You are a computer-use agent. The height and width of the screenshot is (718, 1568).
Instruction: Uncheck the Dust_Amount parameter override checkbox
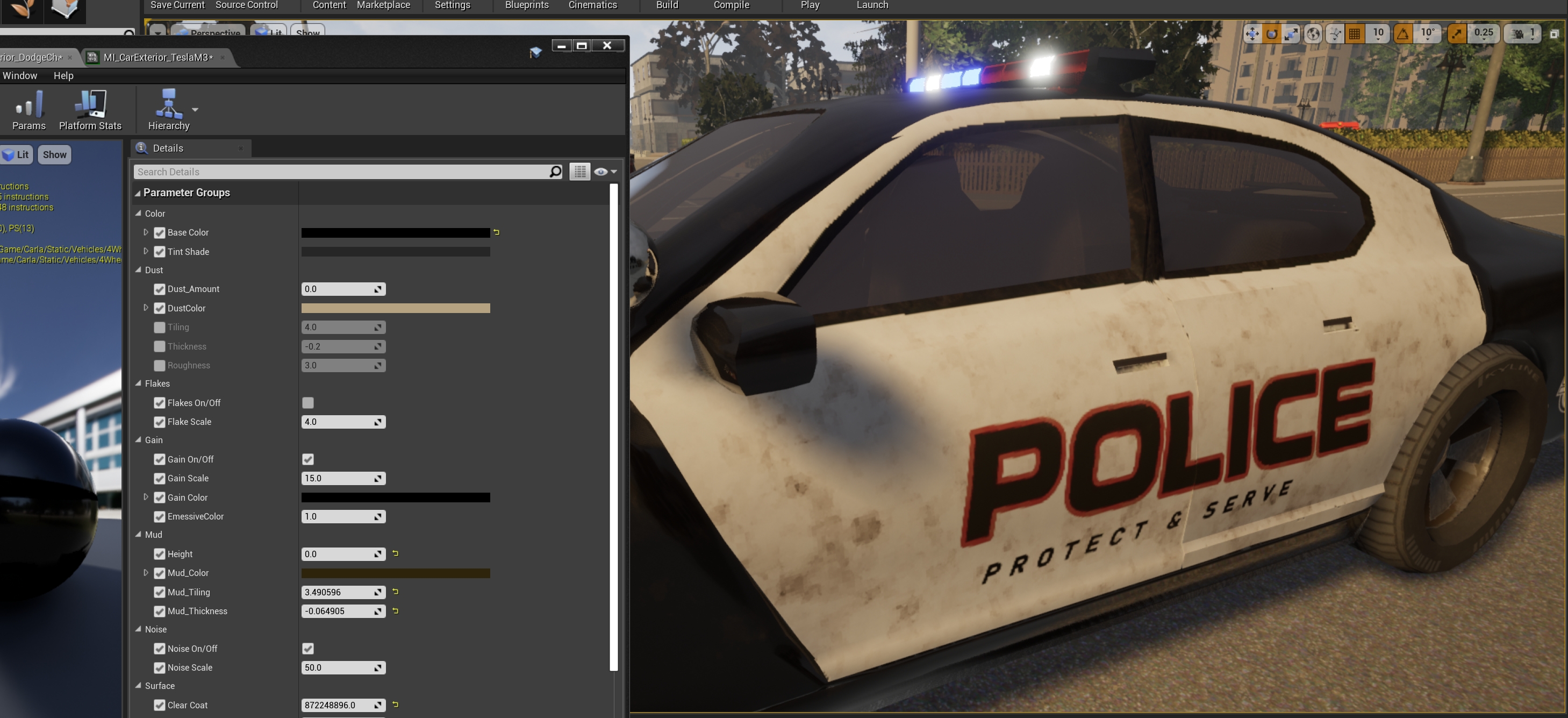click(160, 289)
